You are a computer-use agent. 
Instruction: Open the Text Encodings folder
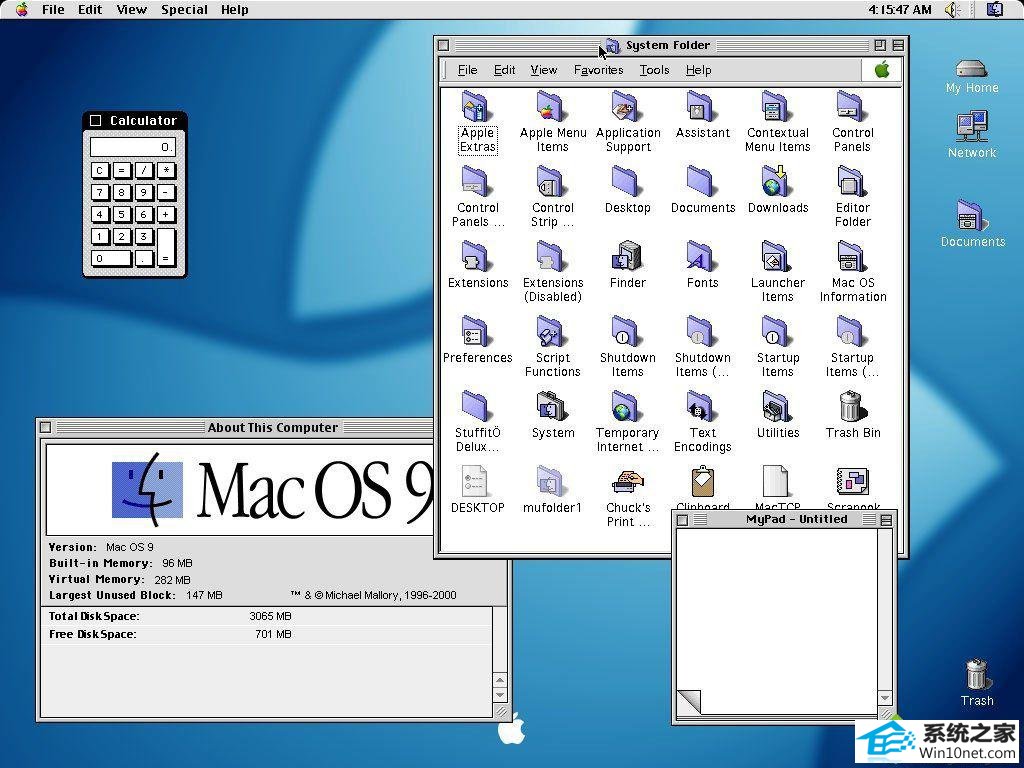click(x=703, y=408)
